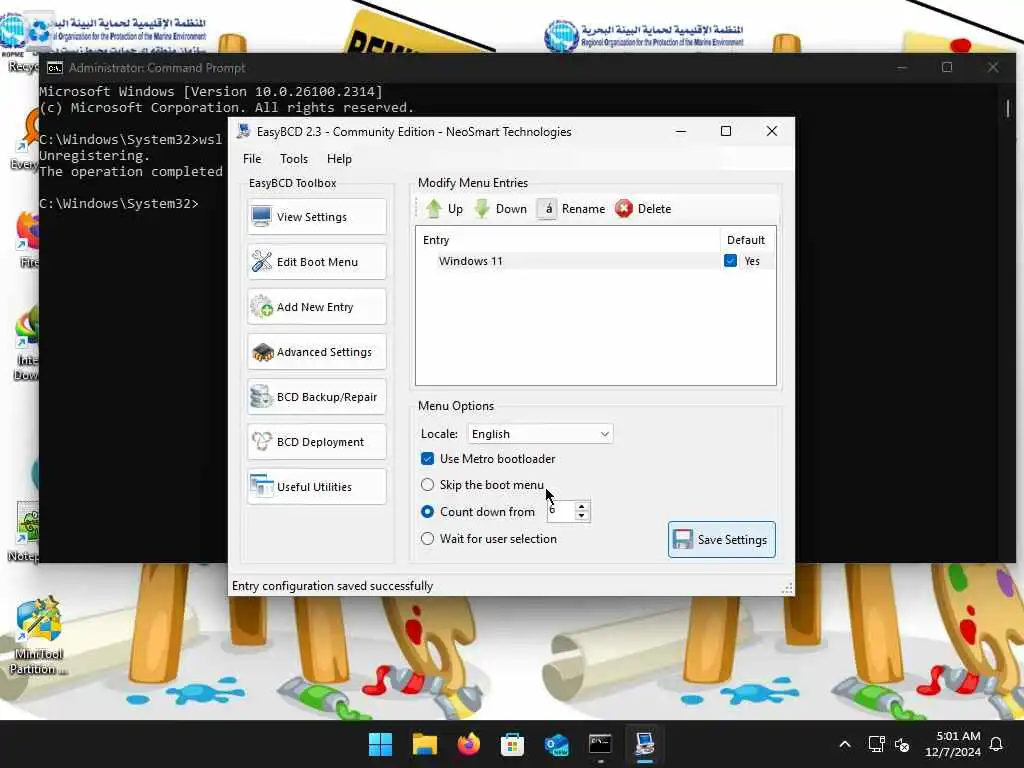1024x768 pixels.
Task: Decrease countdown seconds with down arrow
Action: pos(581,516)
